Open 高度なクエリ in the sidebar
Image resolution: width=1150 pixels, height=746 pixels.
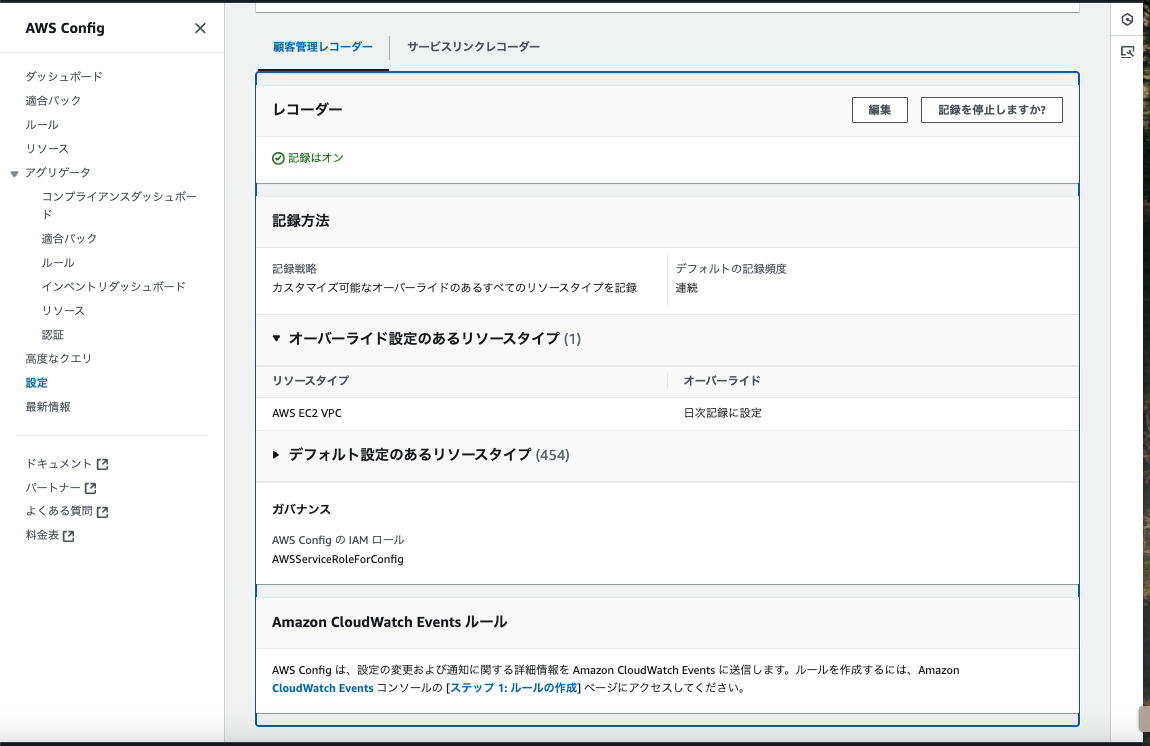(58, 359)
